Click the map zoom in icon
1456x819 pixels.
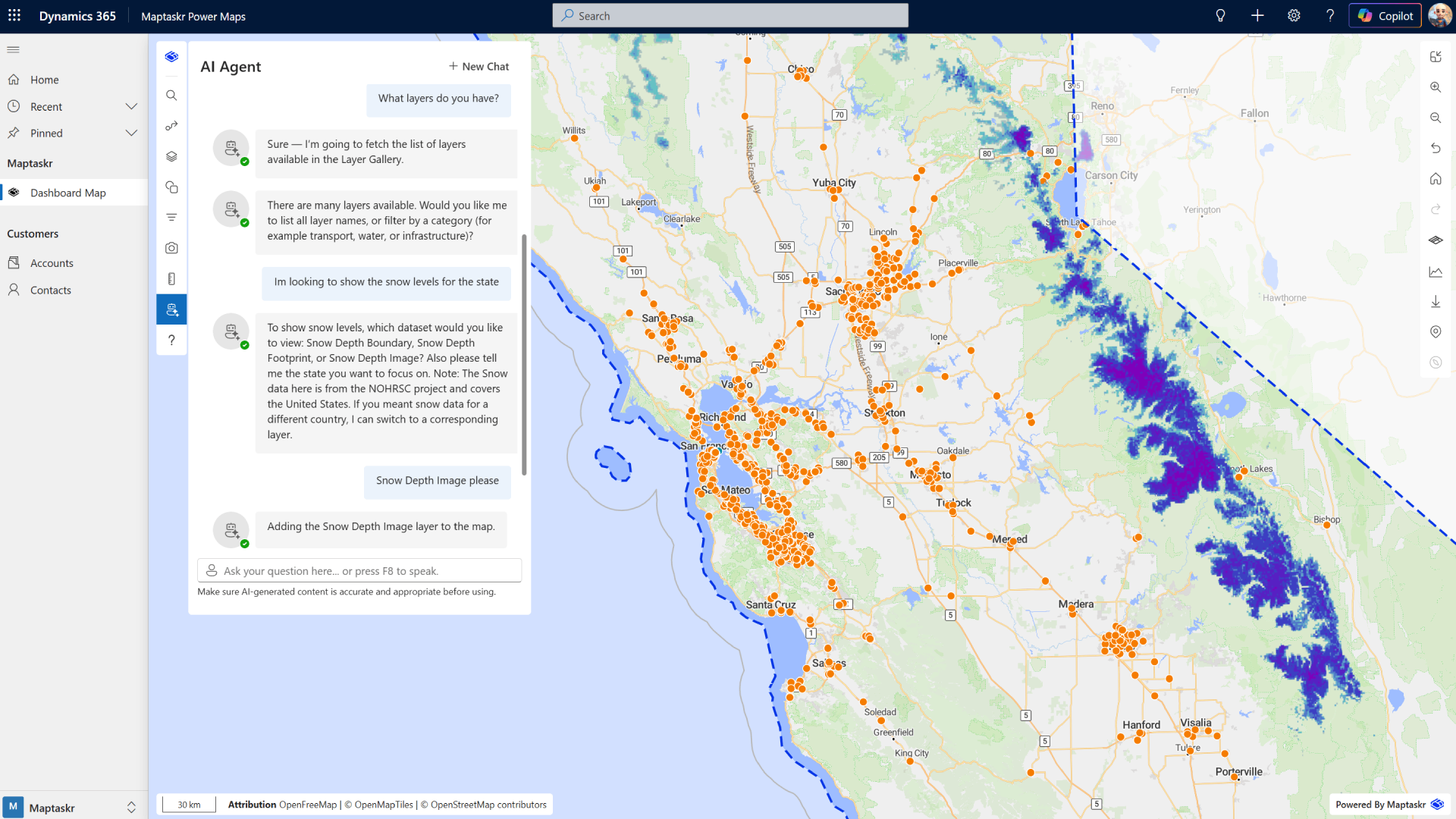(1436, 87)
